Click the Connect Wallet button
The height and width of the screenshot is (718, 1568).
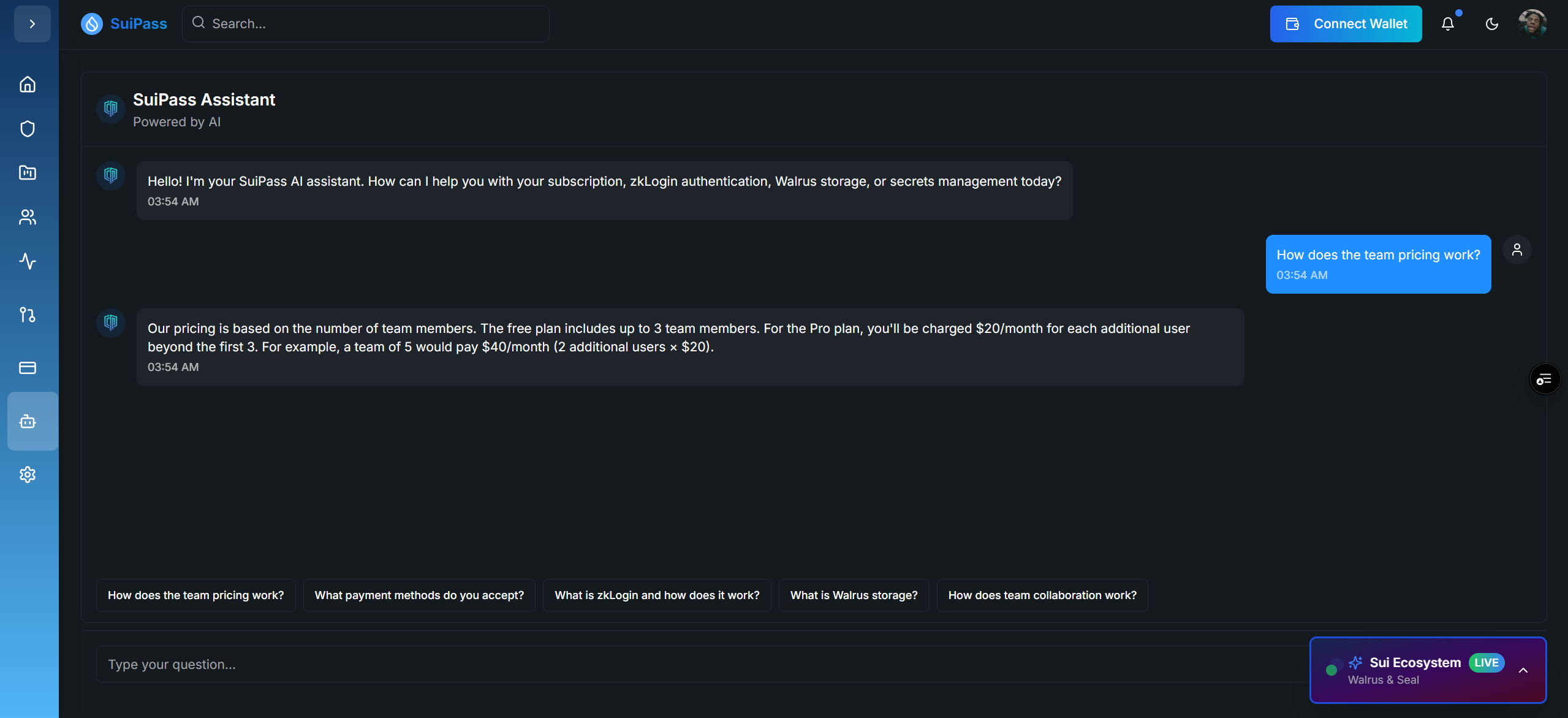(1346, 24)
